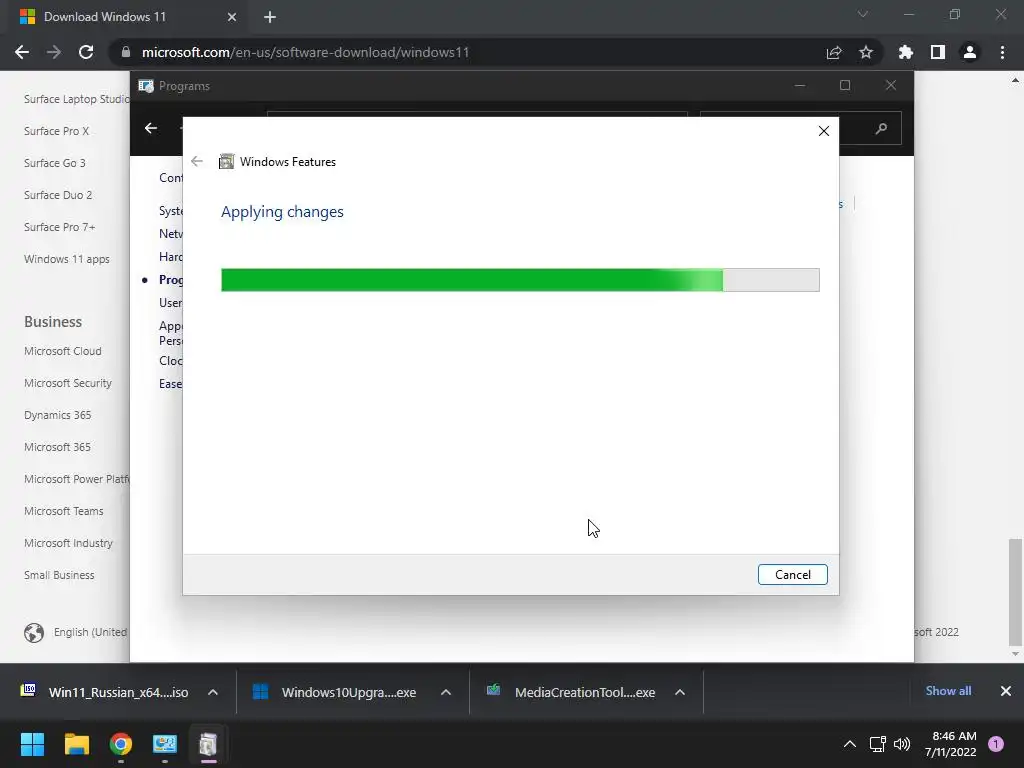Open Chrome profile menu
The height and width of the screenshot is (768, 1024).
coord(970,52)
